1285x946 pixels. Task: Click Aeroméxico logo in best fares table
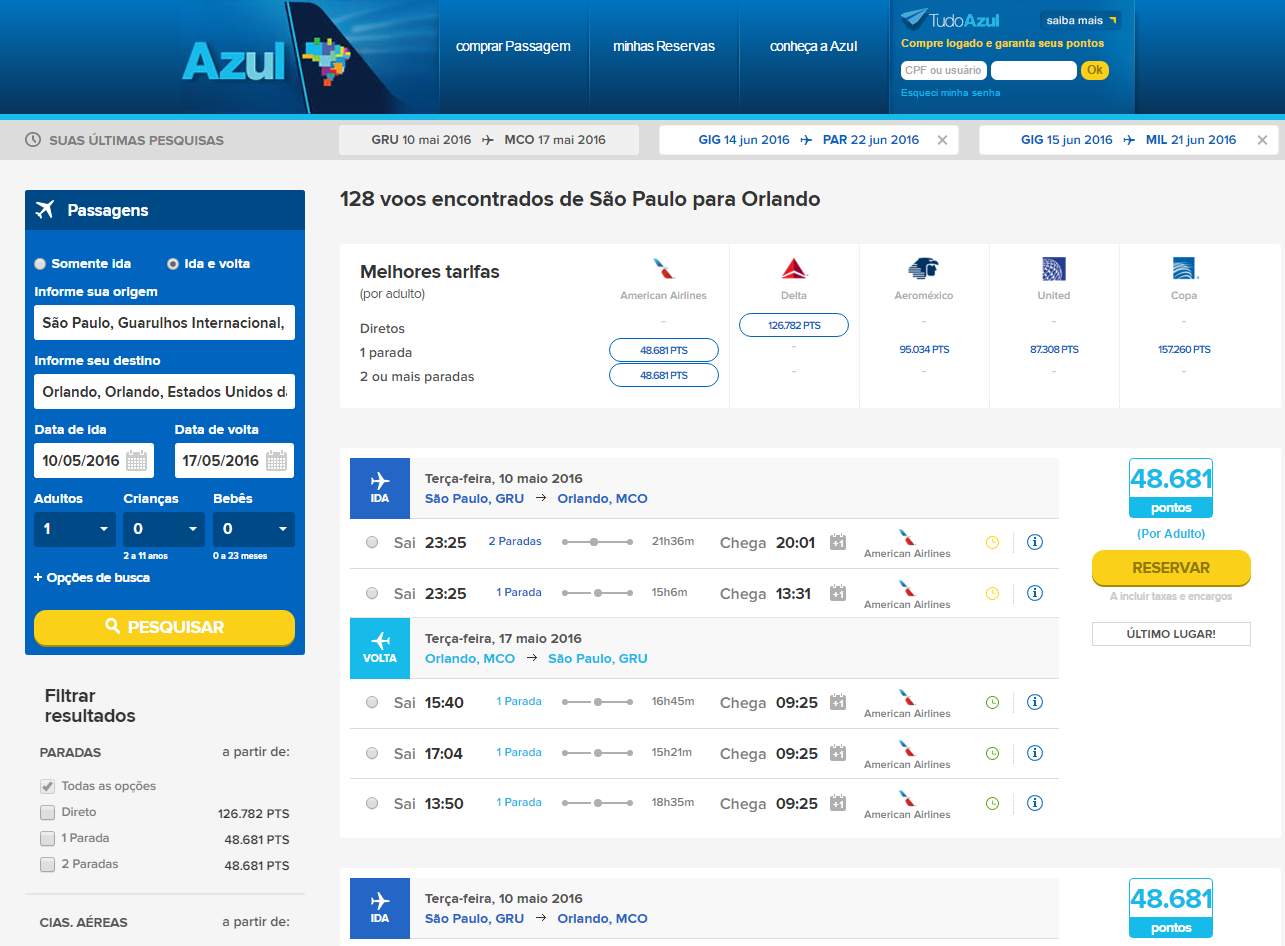[x=923, y=268]
